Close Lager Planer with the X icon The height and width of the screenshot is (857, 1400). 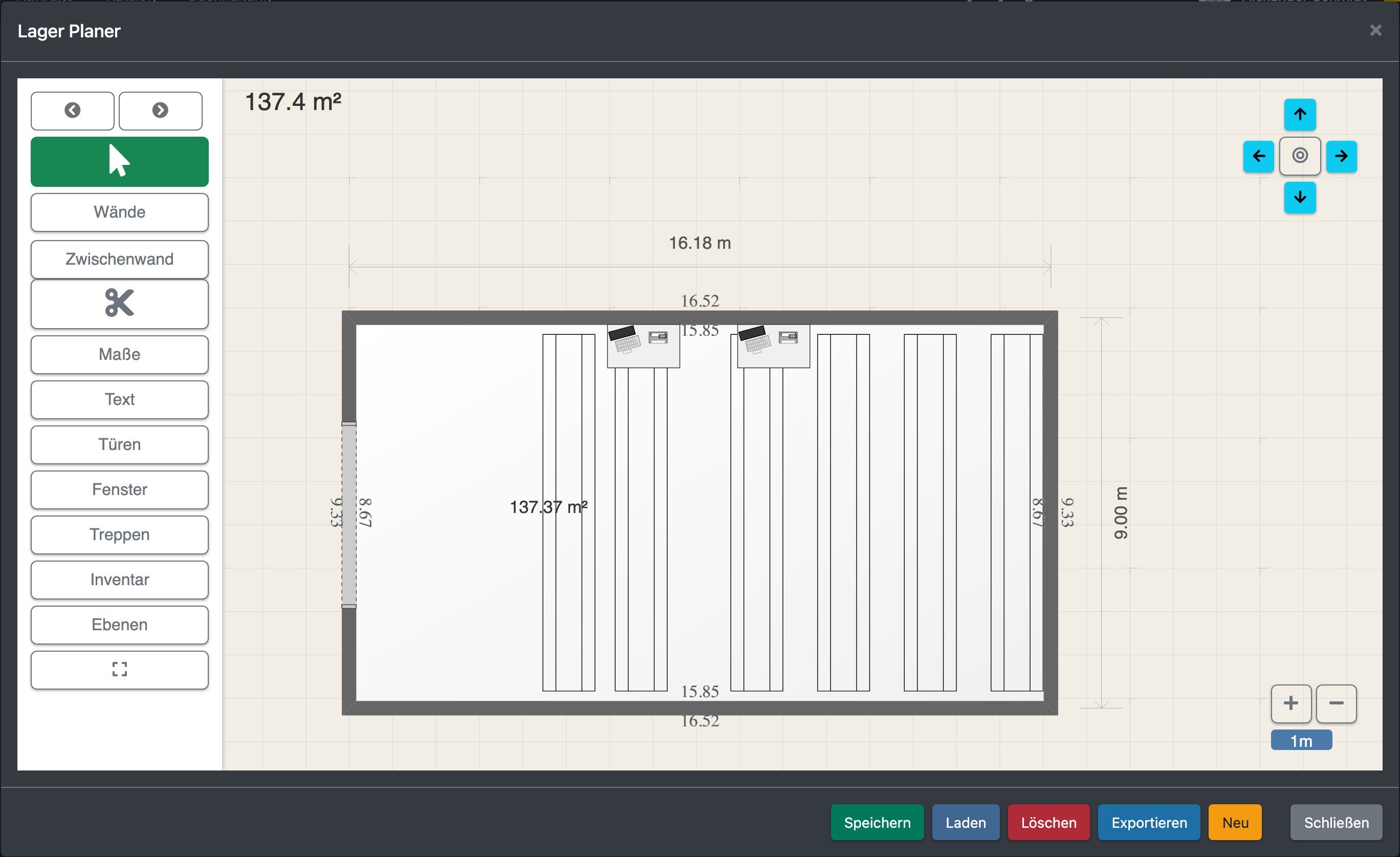(x=1375, y=30)
